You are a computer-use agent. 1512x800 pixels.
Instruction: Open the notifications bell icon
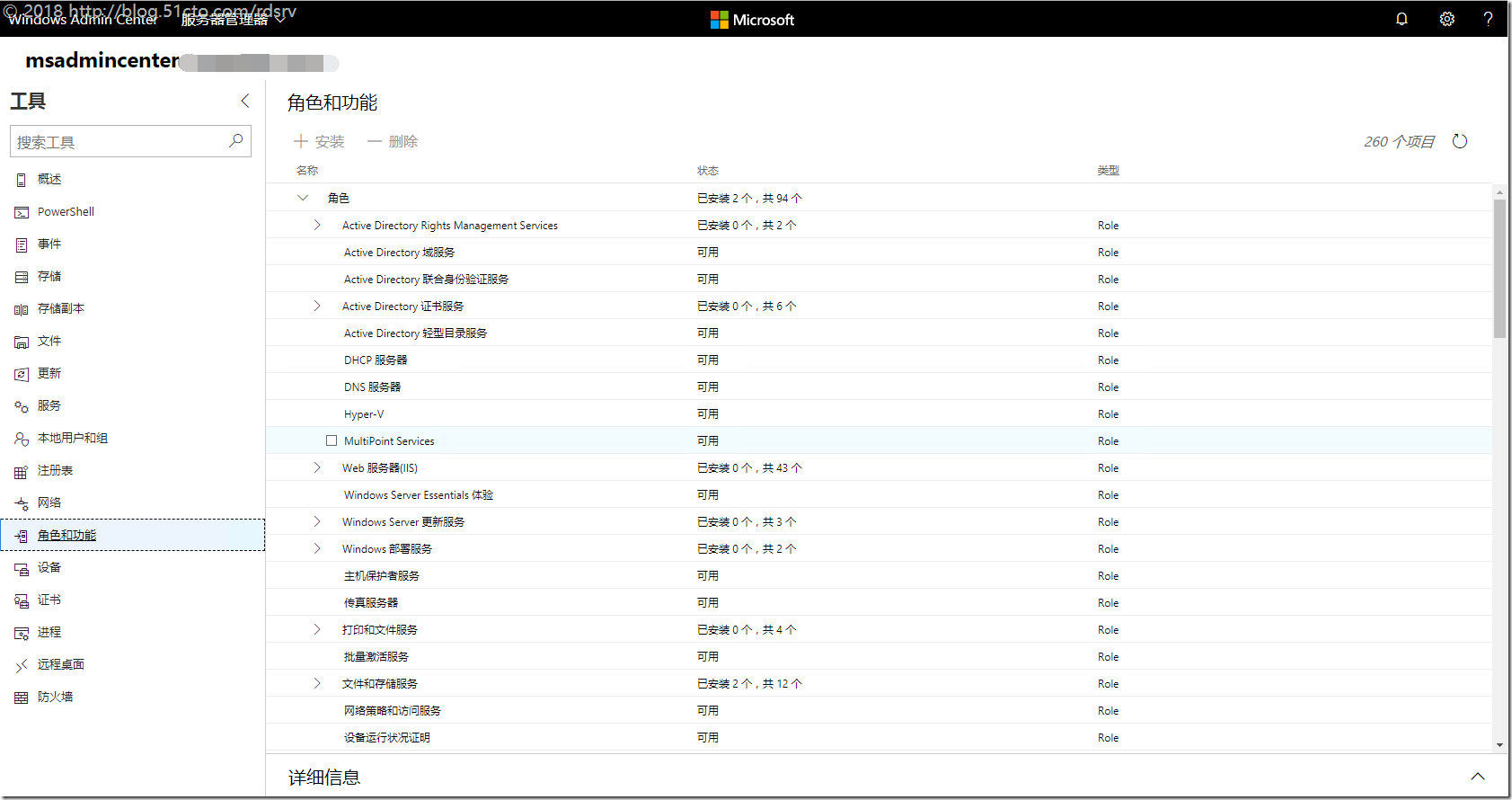click(x=1401, y=19)
